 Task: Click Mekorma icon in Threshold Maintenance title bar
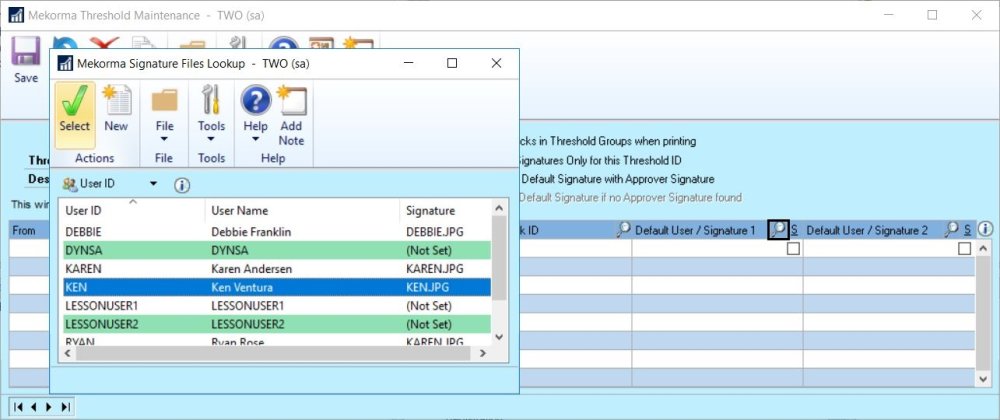(x=17, y=15)
